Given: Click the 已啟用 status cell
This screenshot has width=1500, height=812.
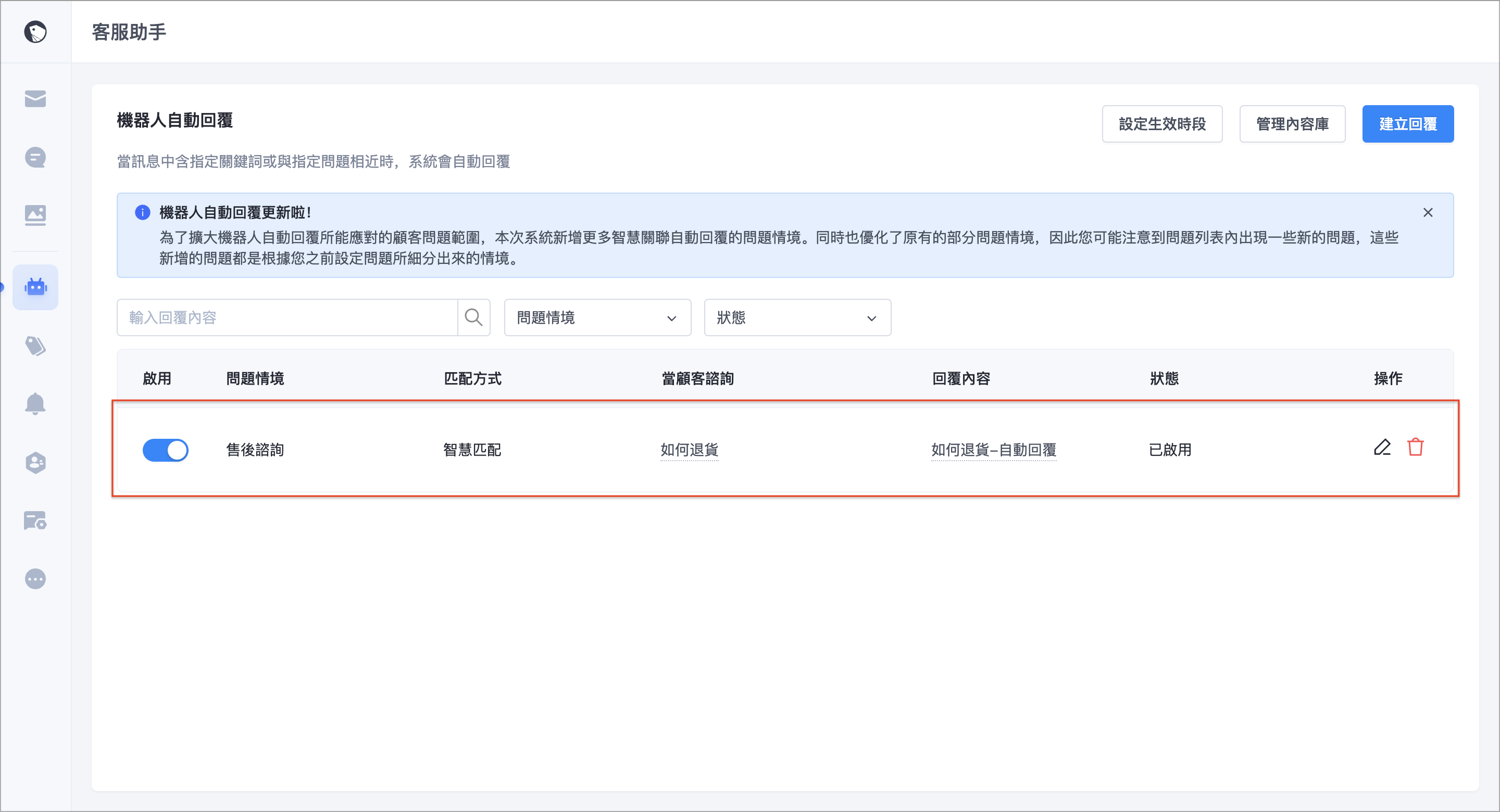Looking at the screenshot, I should click(1170, 450).
